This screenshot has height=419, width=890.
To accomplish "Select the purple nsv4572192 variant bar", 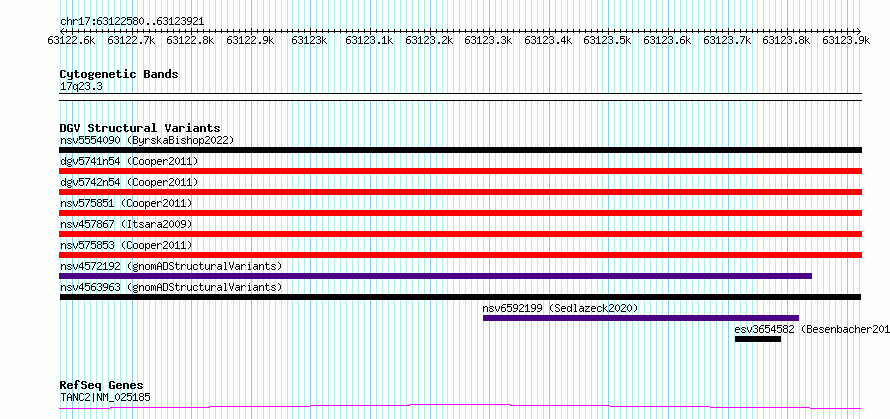I will pos(435,276).
